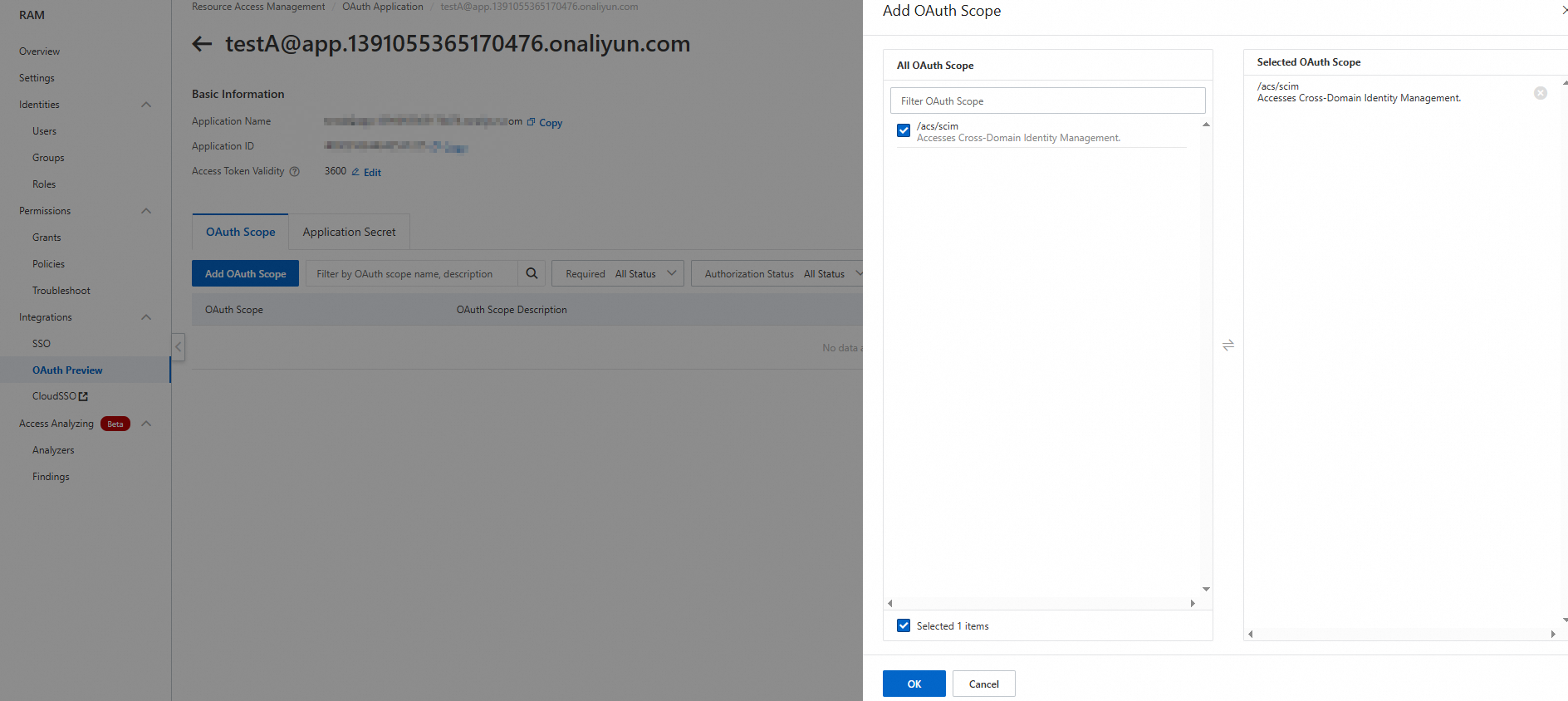Click the Filter OAuth Scope input field
This screenshot has height=701, width=1568.
(x=1048, y=100)
